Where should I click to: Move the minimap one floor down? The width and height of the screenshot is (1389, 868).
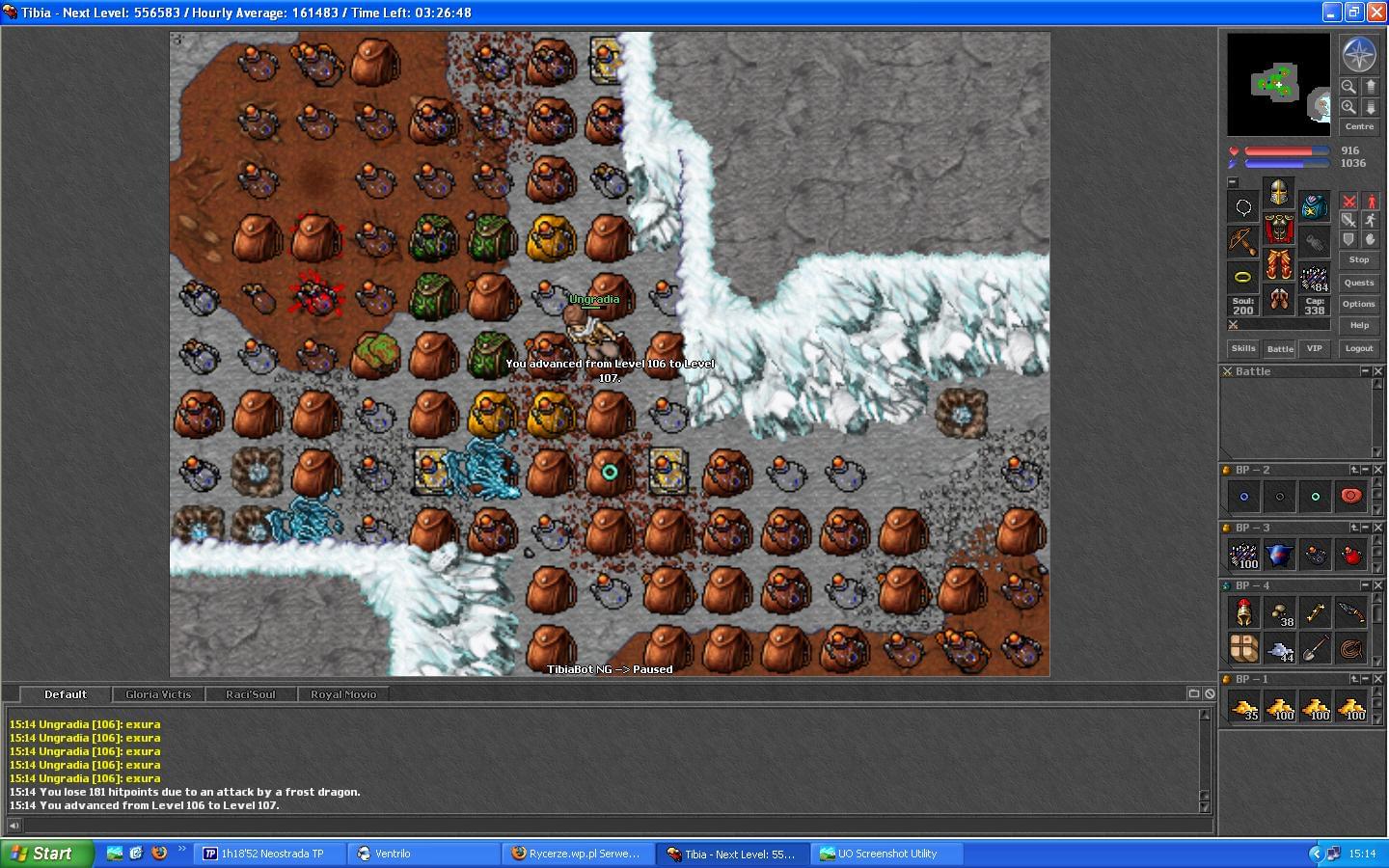[x=1370, y=107]
